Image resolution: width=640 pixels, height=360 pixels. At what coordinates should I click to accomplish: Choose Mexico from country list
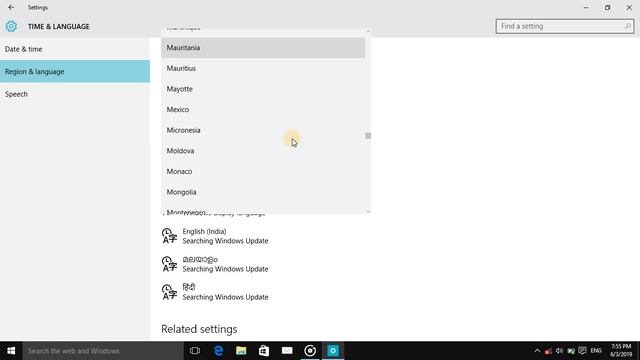tap(263, 109)
